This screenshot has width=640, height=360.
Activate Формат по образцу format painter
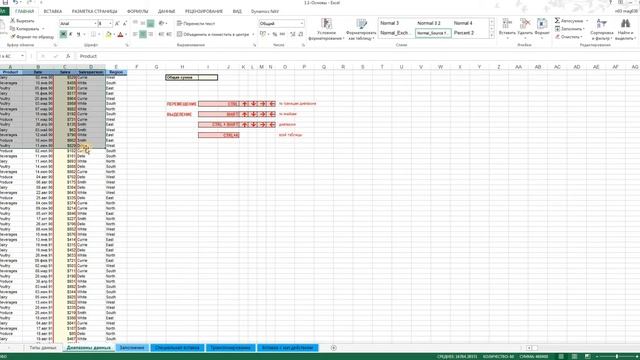tap(32, 37)
